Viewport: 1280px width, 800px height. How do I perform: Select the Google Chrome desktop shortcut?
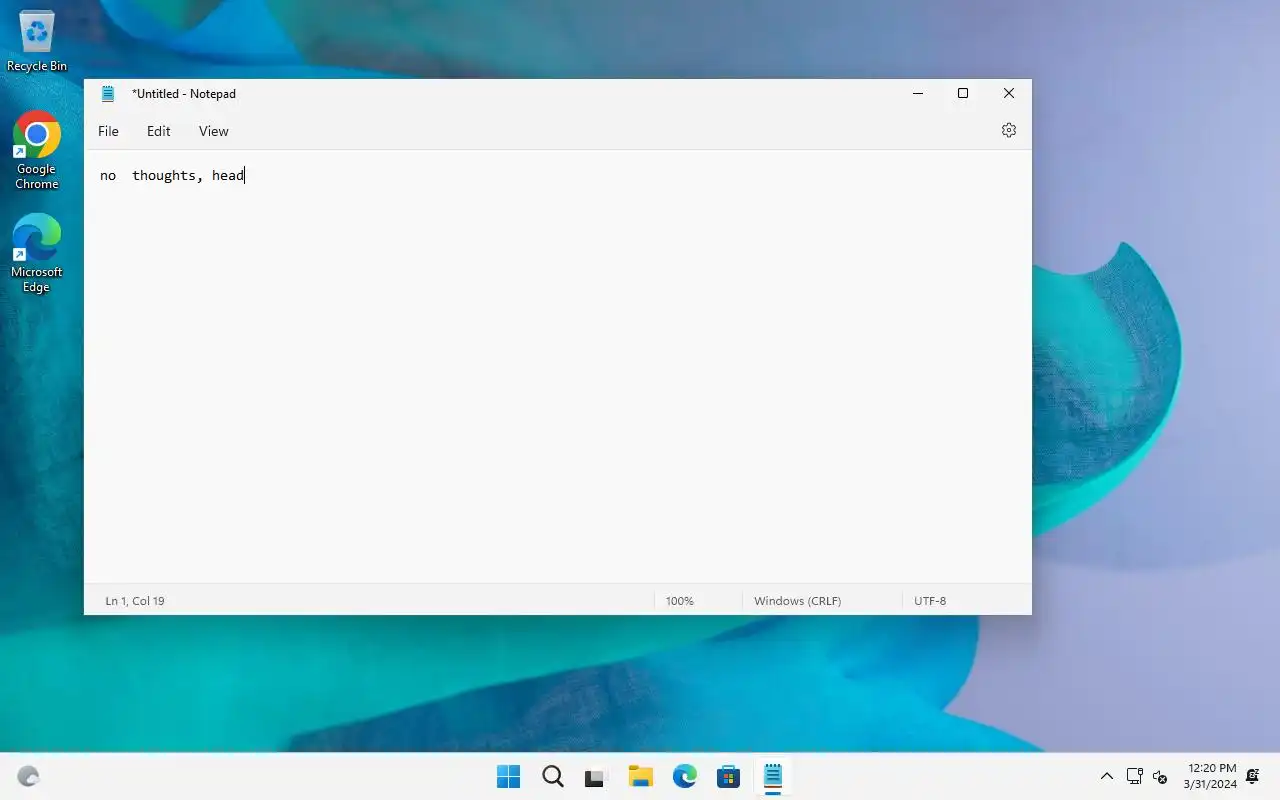click(x=37, y=151)
